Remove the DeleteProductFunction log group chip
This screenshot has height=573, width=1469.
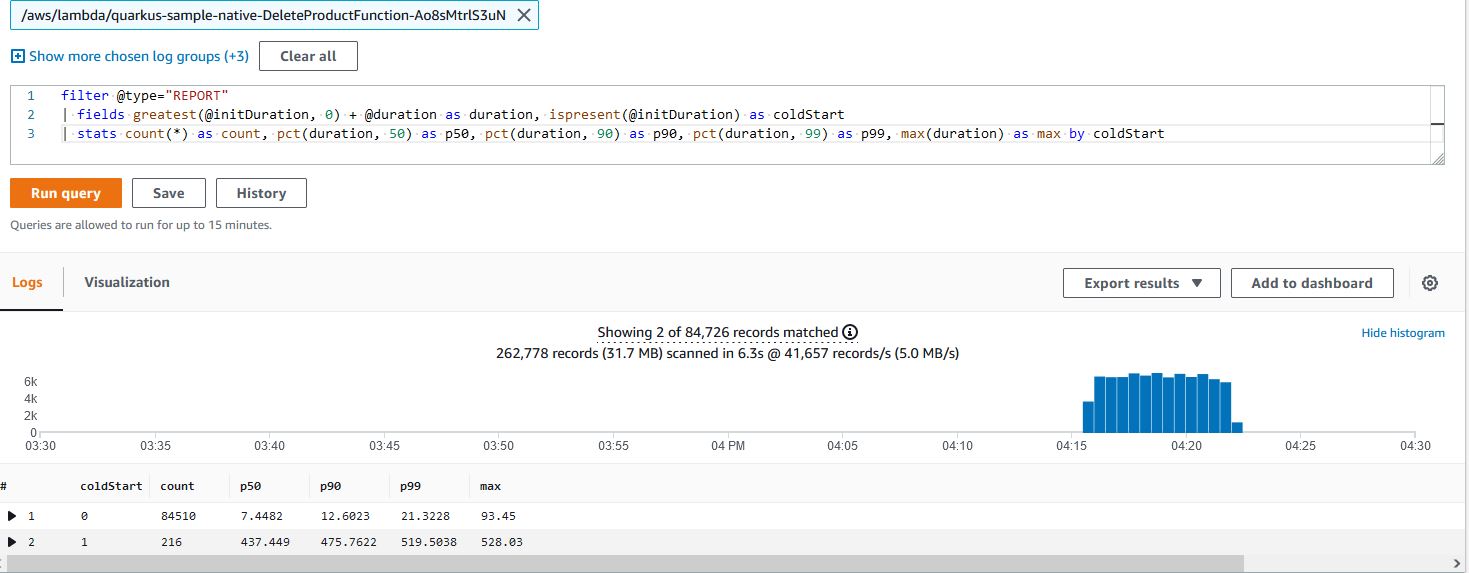click(524, 15)
